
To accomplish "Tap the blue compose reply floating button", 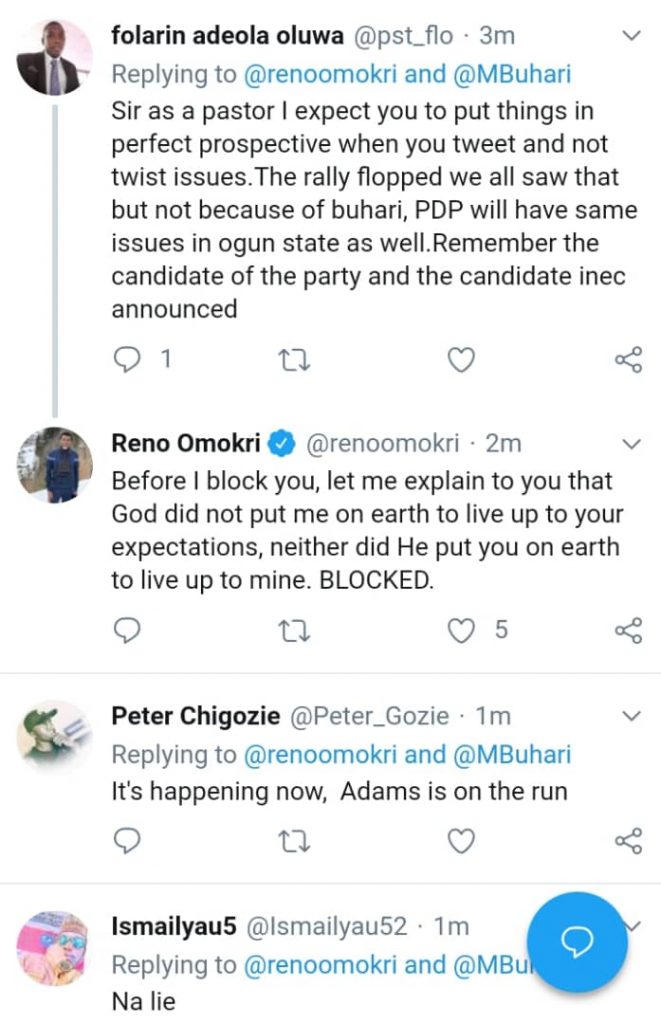I will (577, 940).
